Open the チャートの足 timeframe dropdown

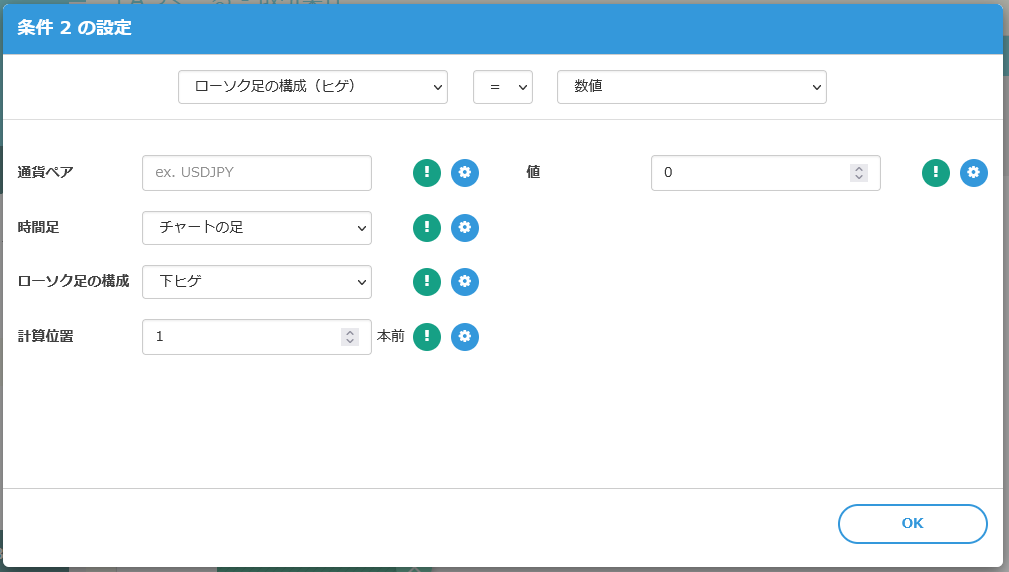click(x=257, y=228)
